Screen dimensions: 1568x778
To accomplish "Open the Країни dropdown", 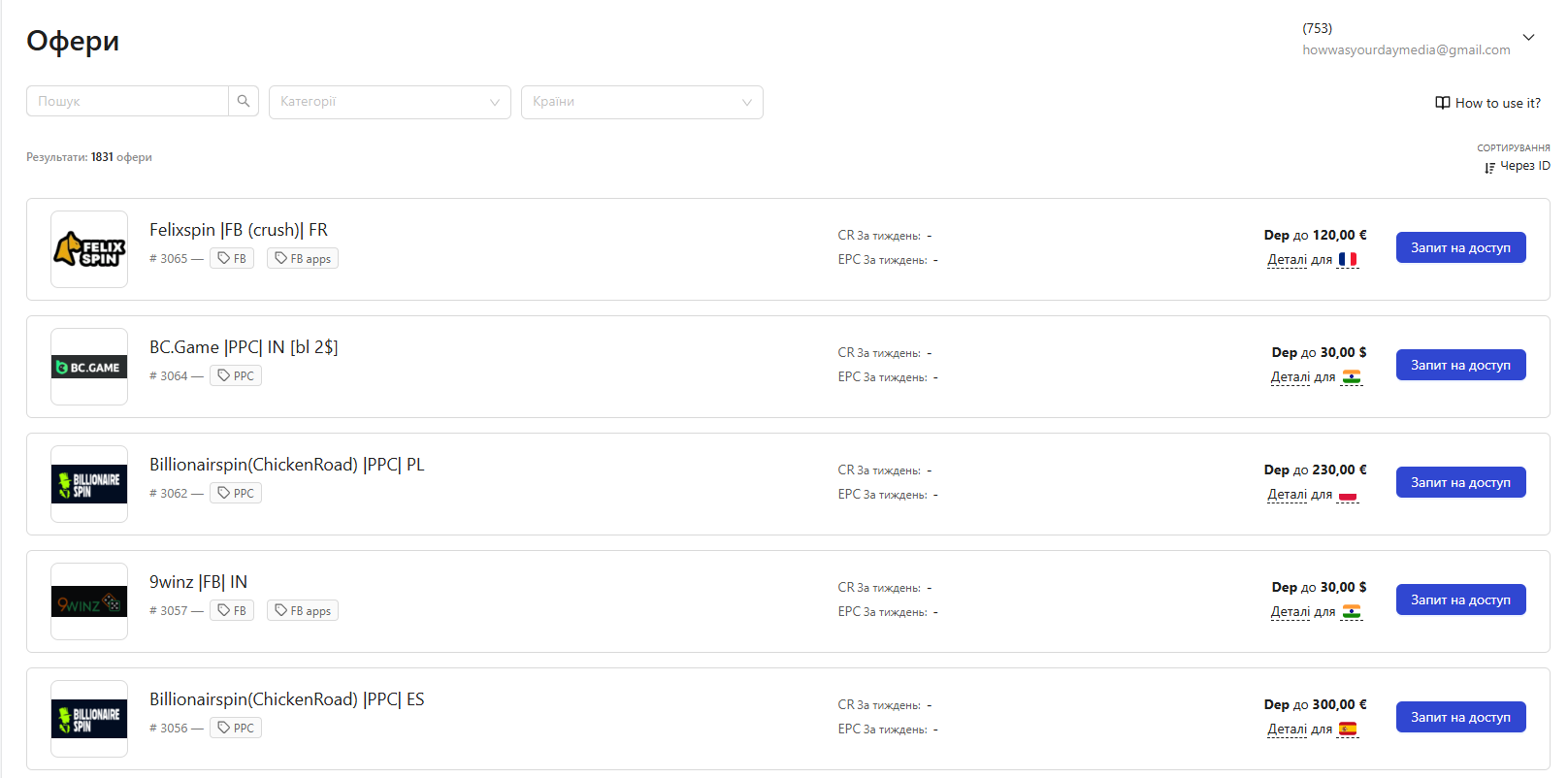I will pos(641,102).
